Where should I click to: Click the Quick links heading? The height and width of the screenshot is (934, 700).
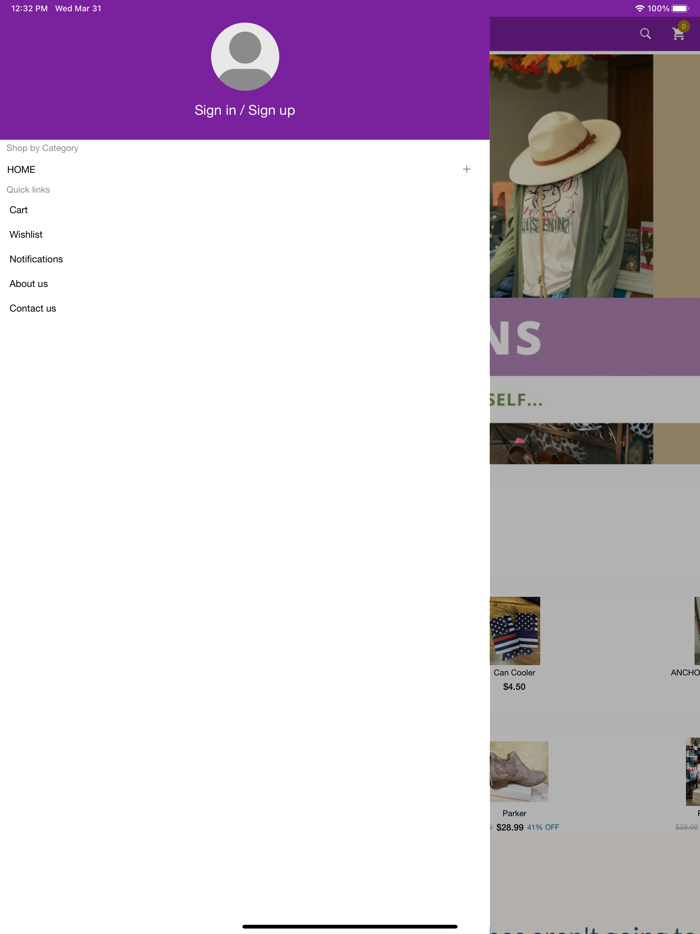(28, 189)
